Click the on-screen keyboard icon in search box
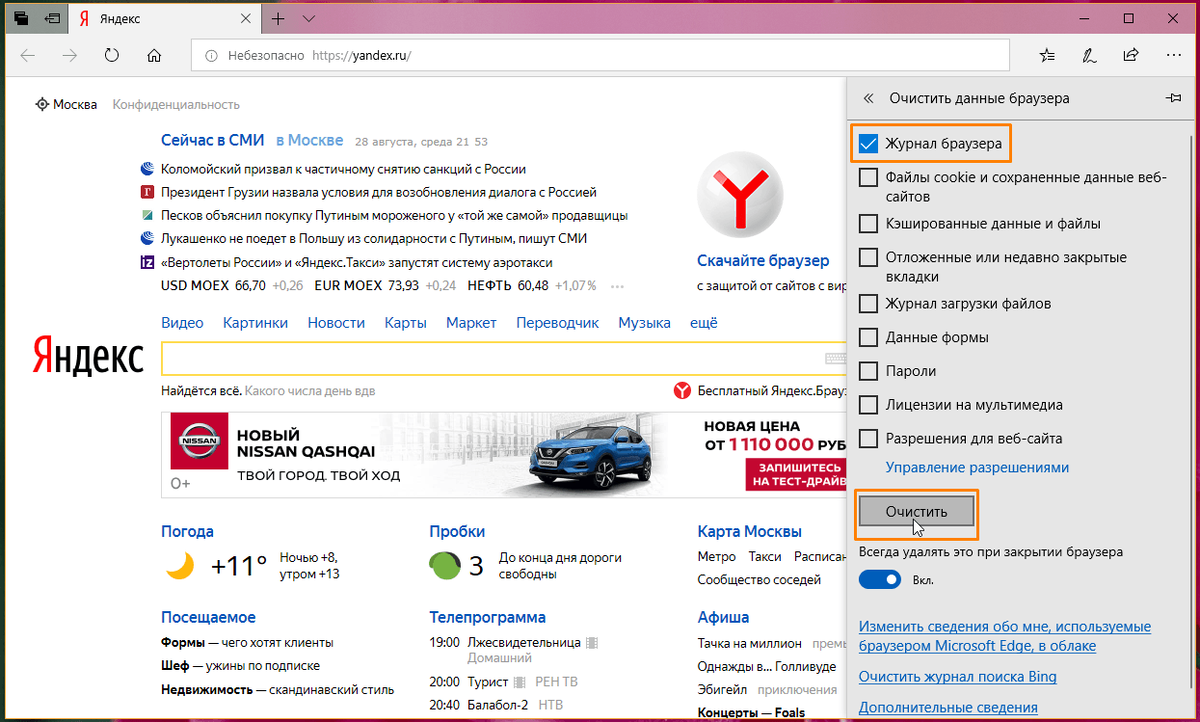 tap(834, 358)
